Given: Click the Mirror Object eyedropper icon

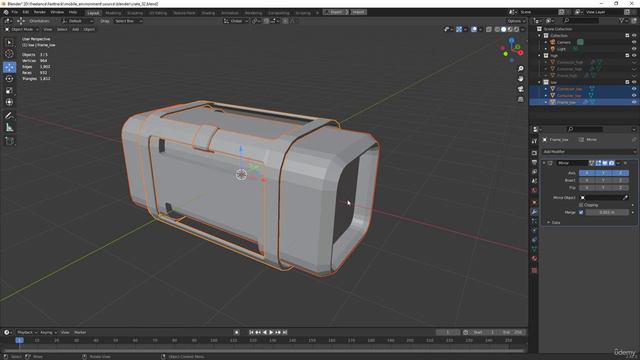Looking at the screenshot, I should click(625, 198).
